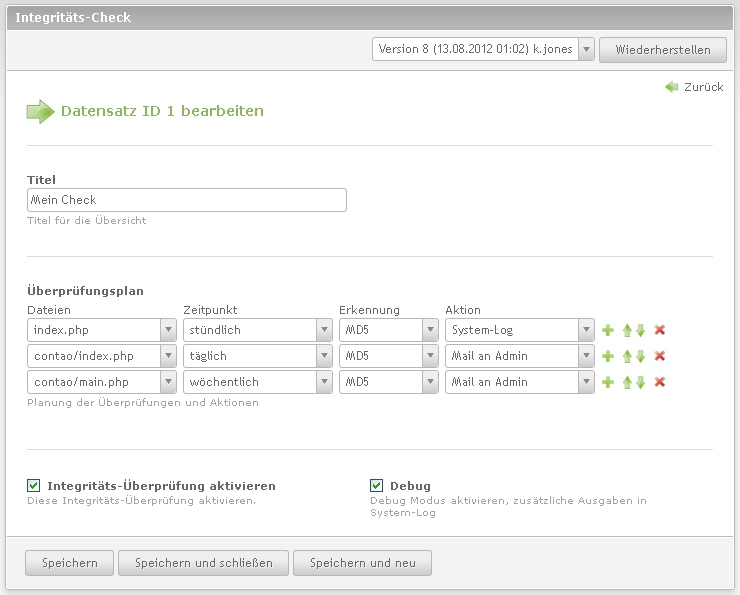This screenshot has height=595, width=740.
Task: Click into the Titel text field
Action: (x=187, y=200)
